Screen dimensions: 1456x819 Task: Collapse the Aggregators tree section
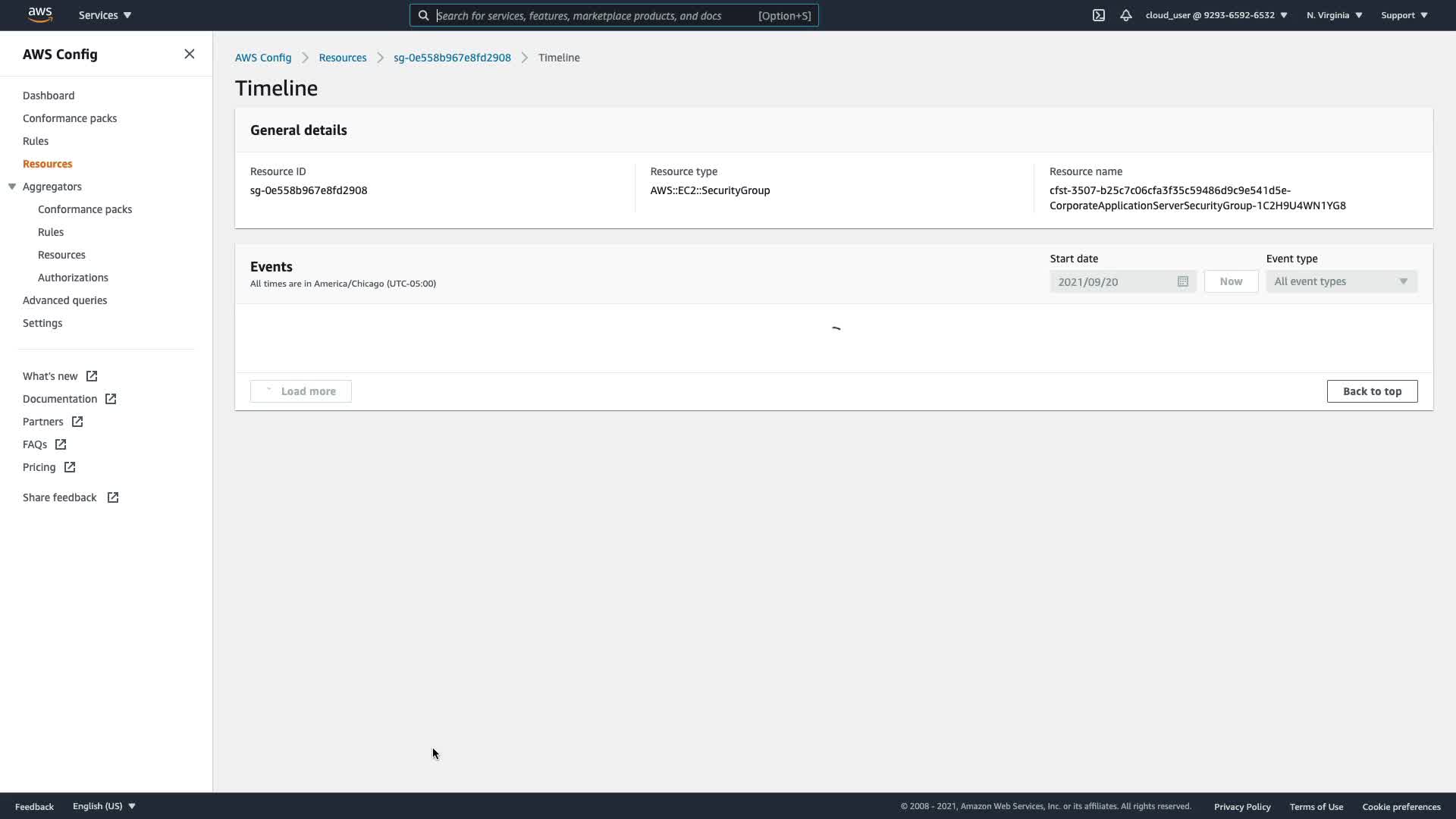point(12,187)
